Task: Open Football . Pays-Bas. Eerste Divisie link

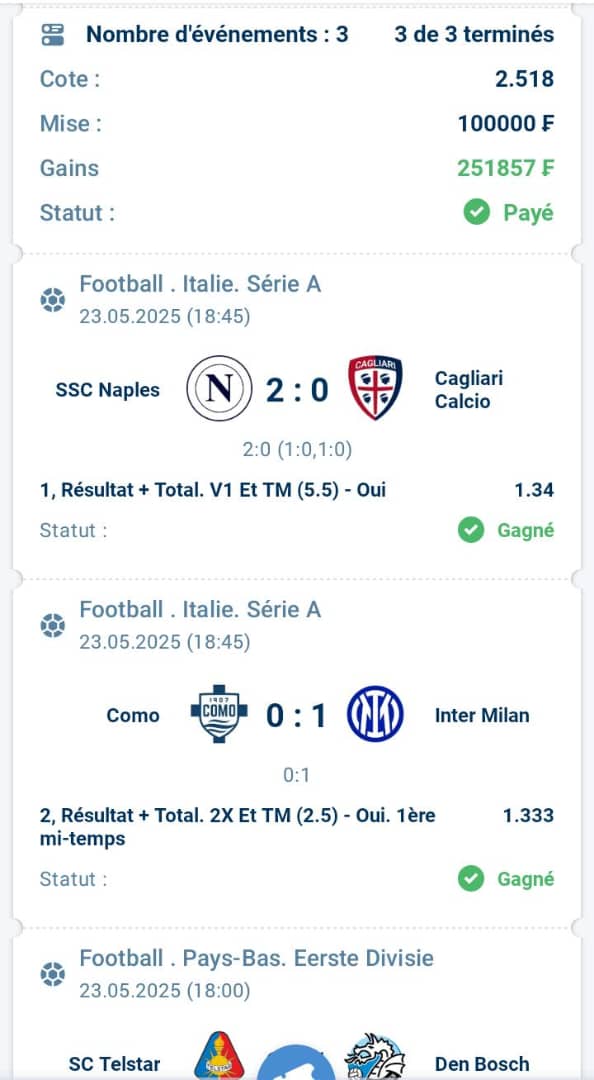Action: [256, 958]
